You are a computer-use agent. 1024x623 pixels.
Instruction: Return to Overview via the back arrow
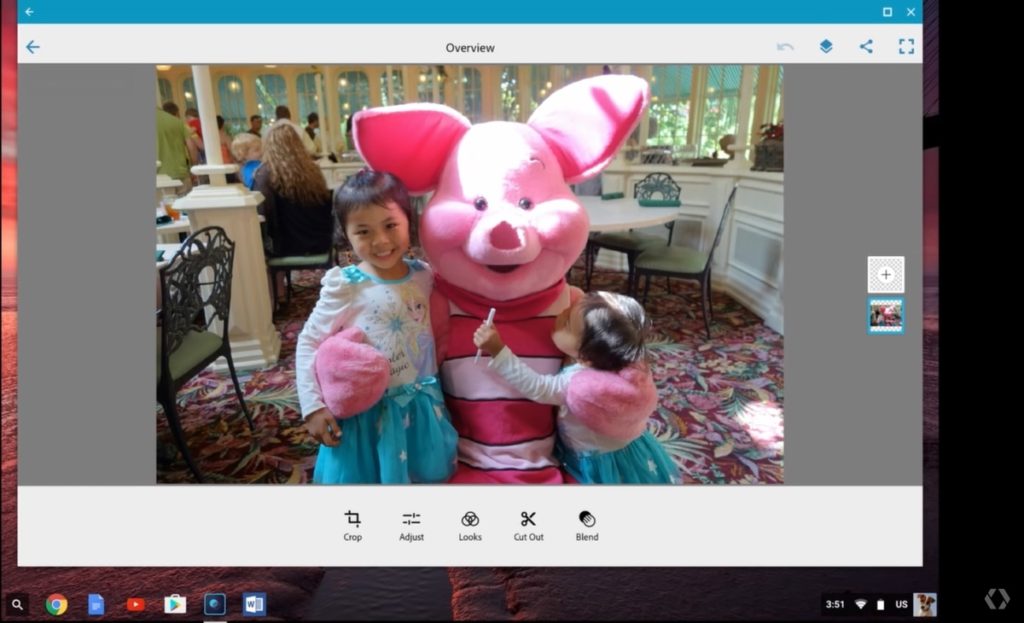click(33, 46)
